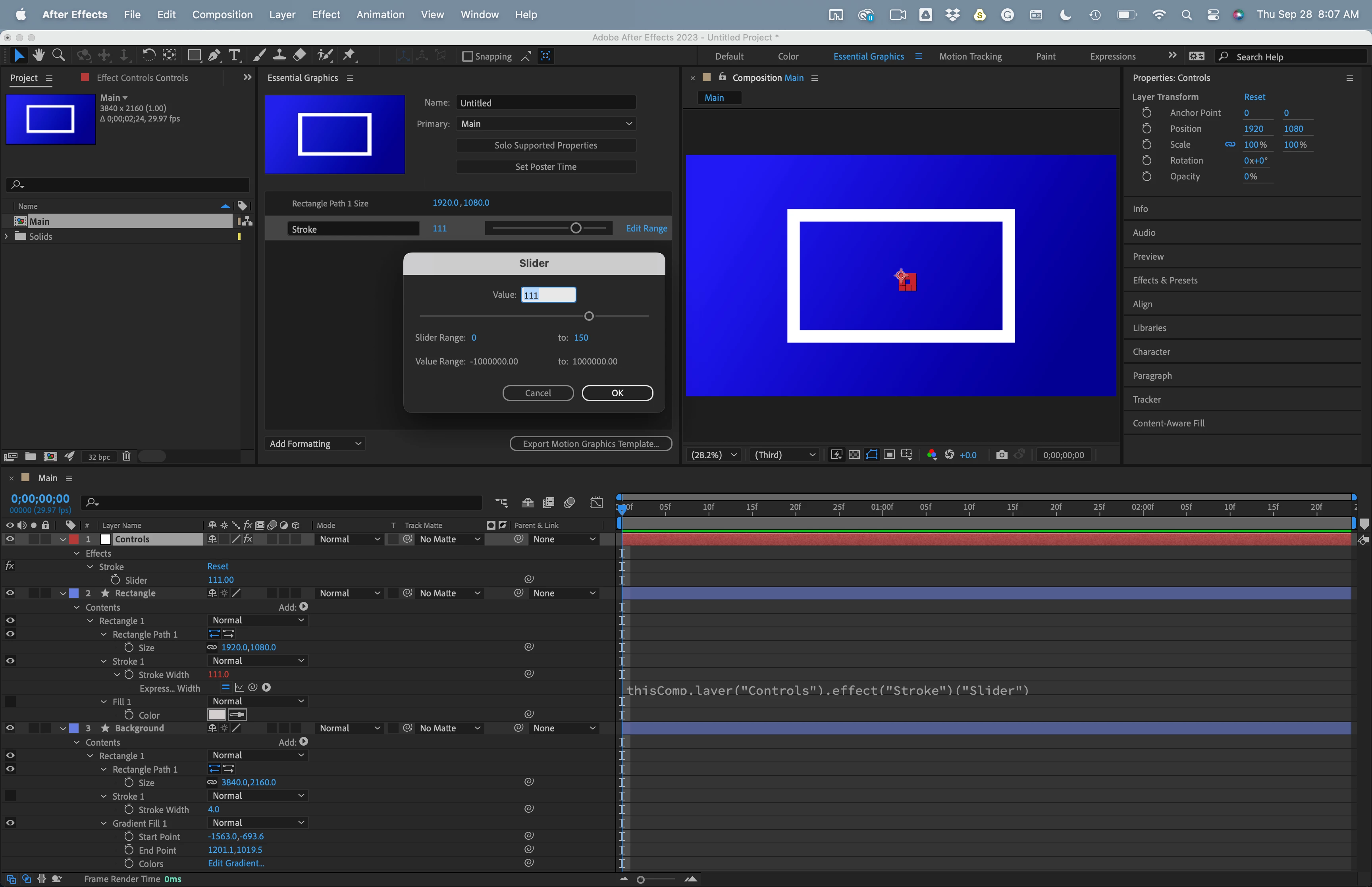
Task: Switch to Motion Tracking workspace
Action: (970, 56)
